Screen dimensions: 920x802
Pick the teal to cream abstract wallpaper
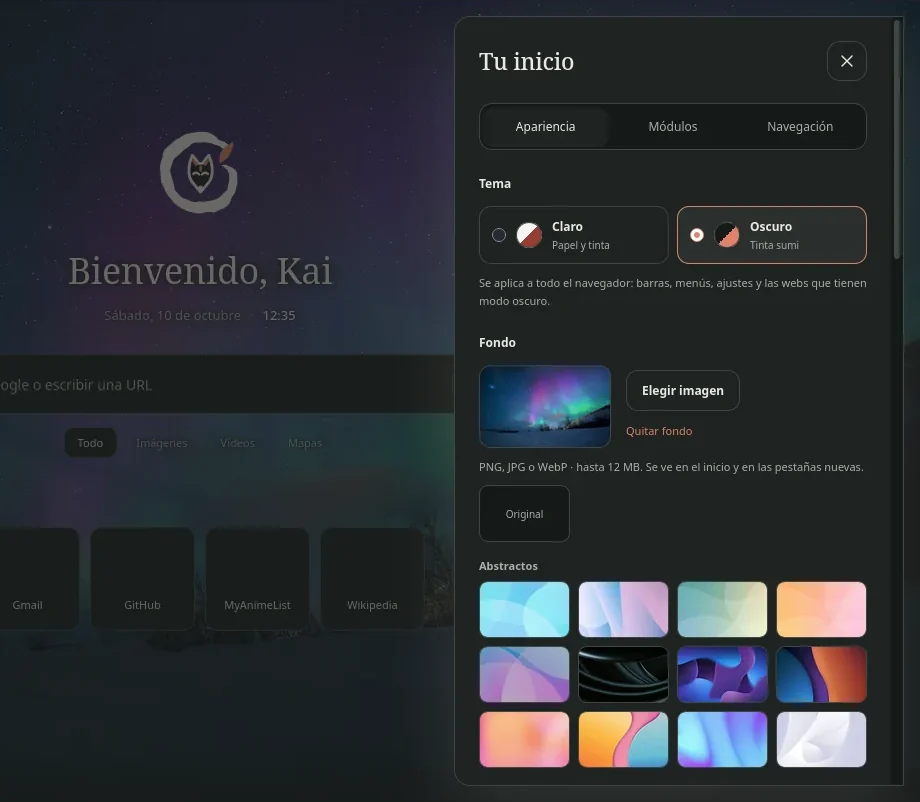click(x=722, y=610)
